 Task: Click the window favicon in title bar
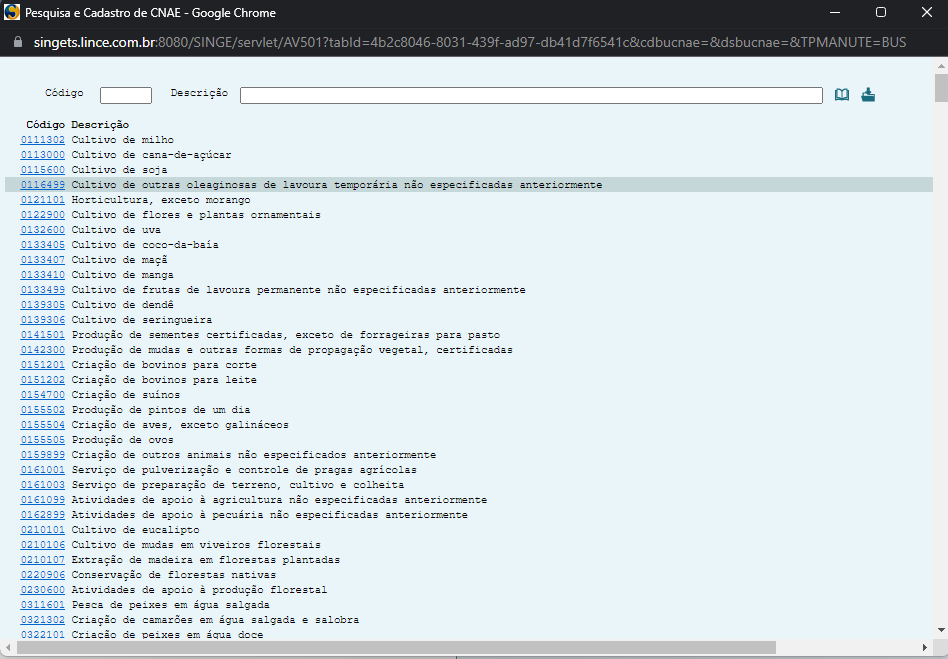click(13, 13)
